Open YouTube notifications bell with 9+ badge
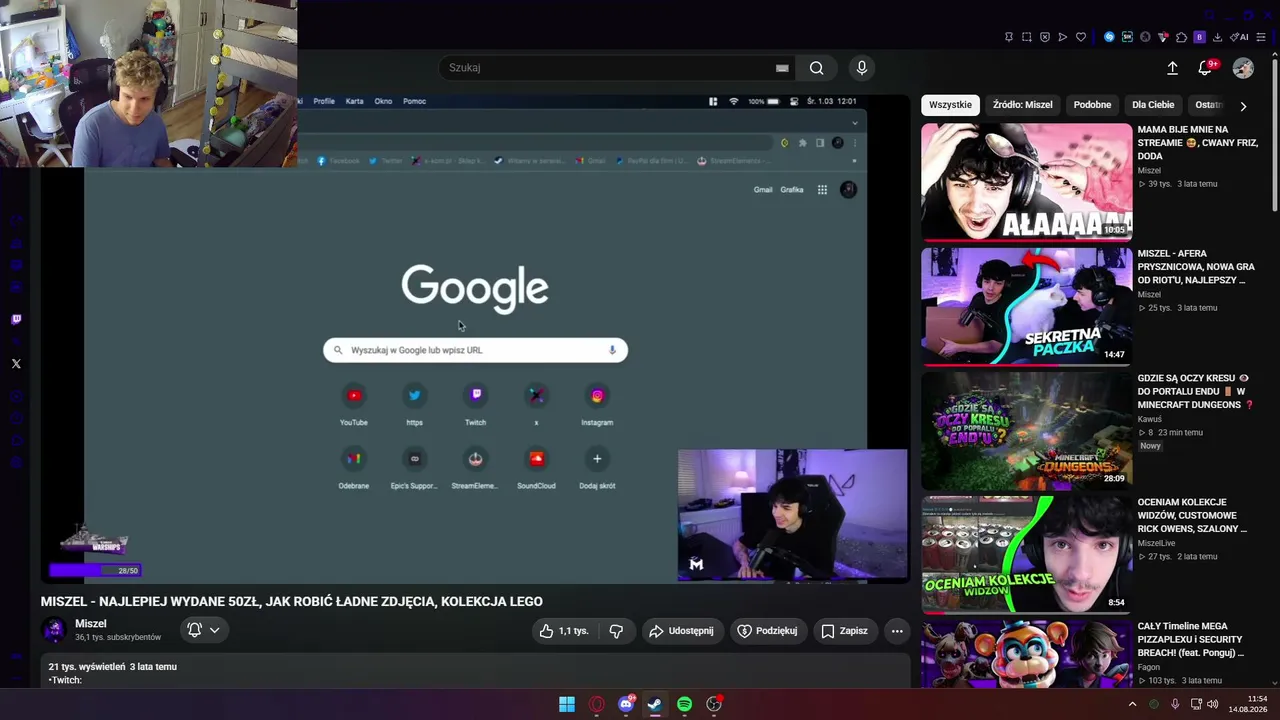Screen dimensions: 1280x720 coord(1206,68)
